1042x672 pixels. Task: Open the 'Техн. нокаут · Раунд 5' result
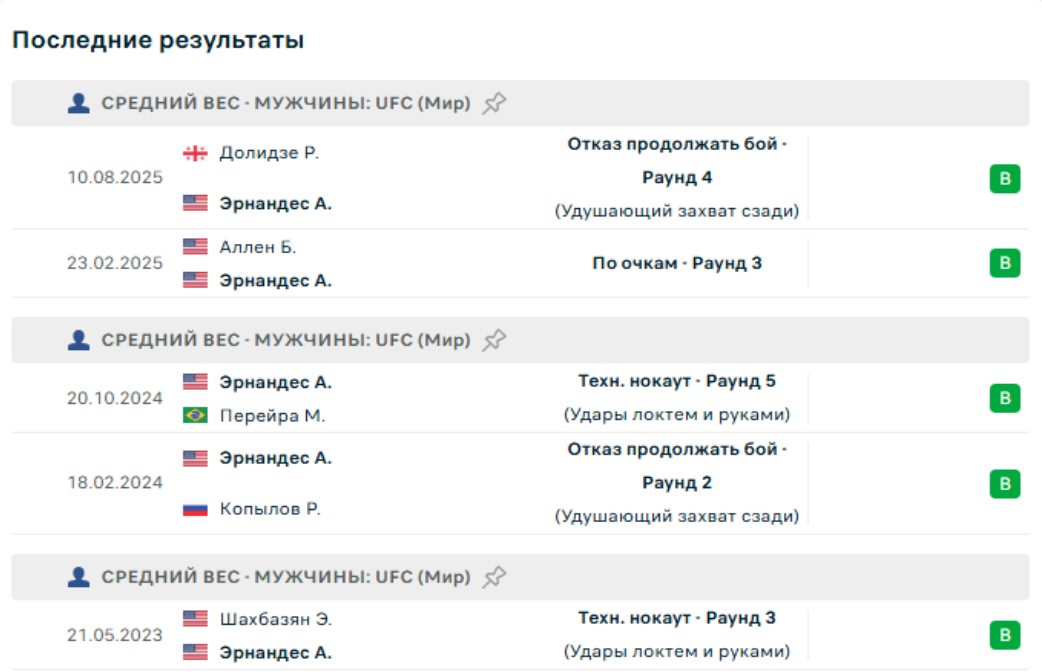tap(677, 381)
